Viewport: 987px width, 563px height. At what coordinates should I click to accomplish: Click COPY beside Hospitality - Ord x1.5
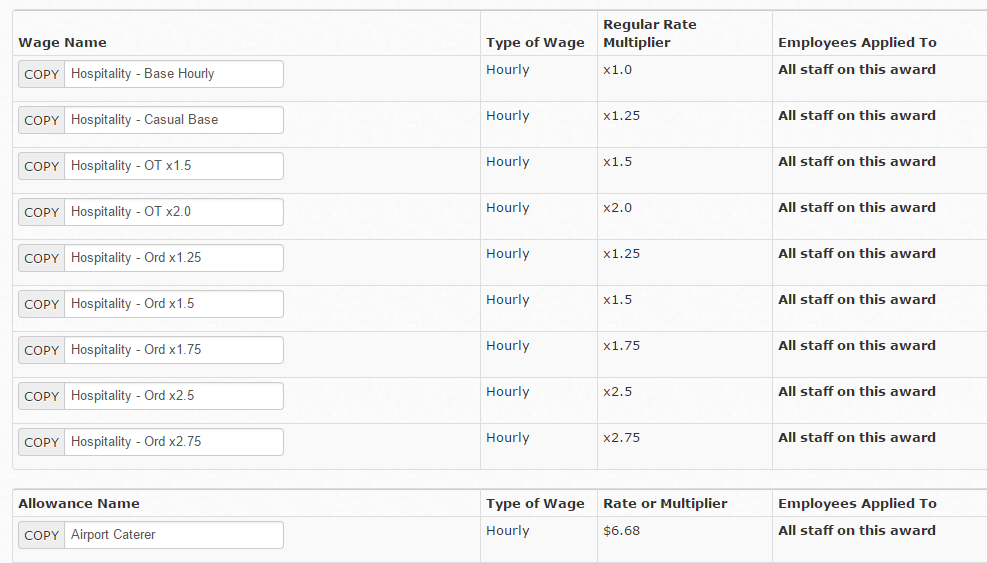42,304
